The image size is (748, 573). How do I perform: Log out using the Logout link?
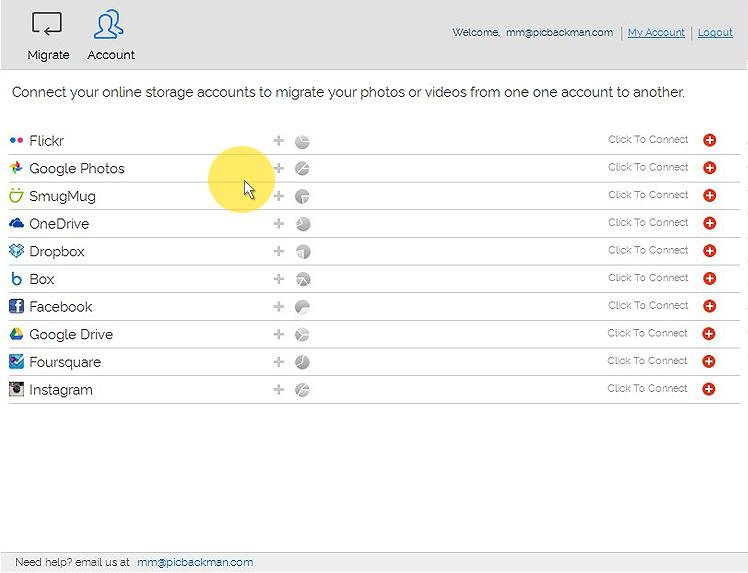click(x=715, y=33)
